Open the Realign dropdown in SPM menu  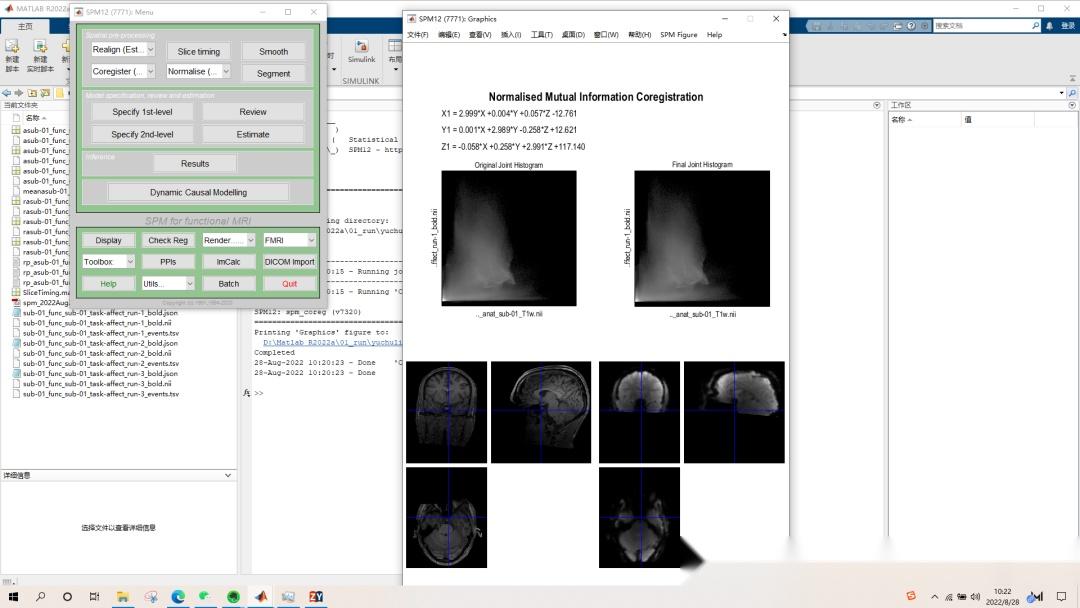(x=123, y=50)
